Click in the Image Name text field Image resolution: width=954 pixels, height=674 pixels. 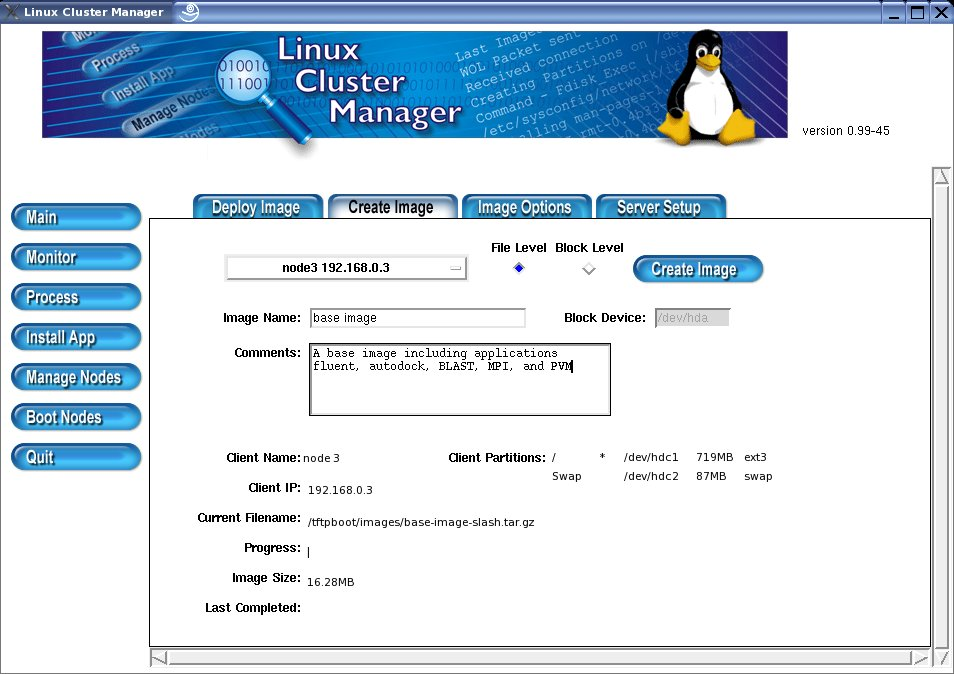[417, 318]
